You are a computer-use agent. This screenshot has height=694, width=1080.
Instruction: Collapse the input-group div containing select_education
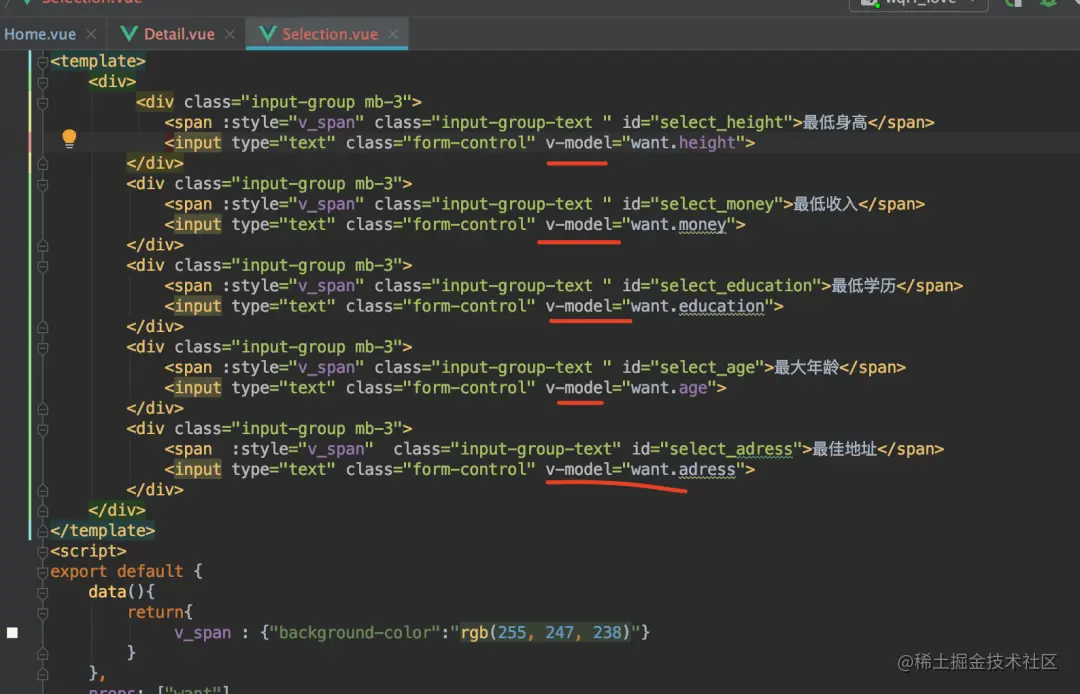pos(43,266)
